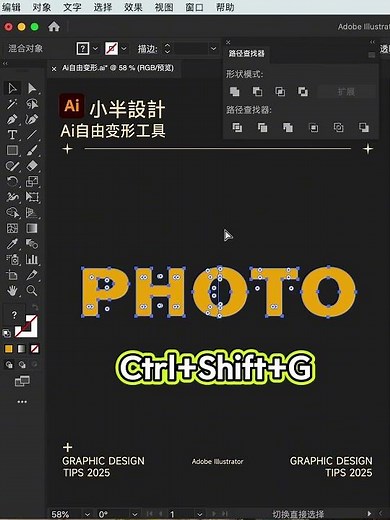
Task: Open fill color dropdown in control bar
Action: [95, 49]
